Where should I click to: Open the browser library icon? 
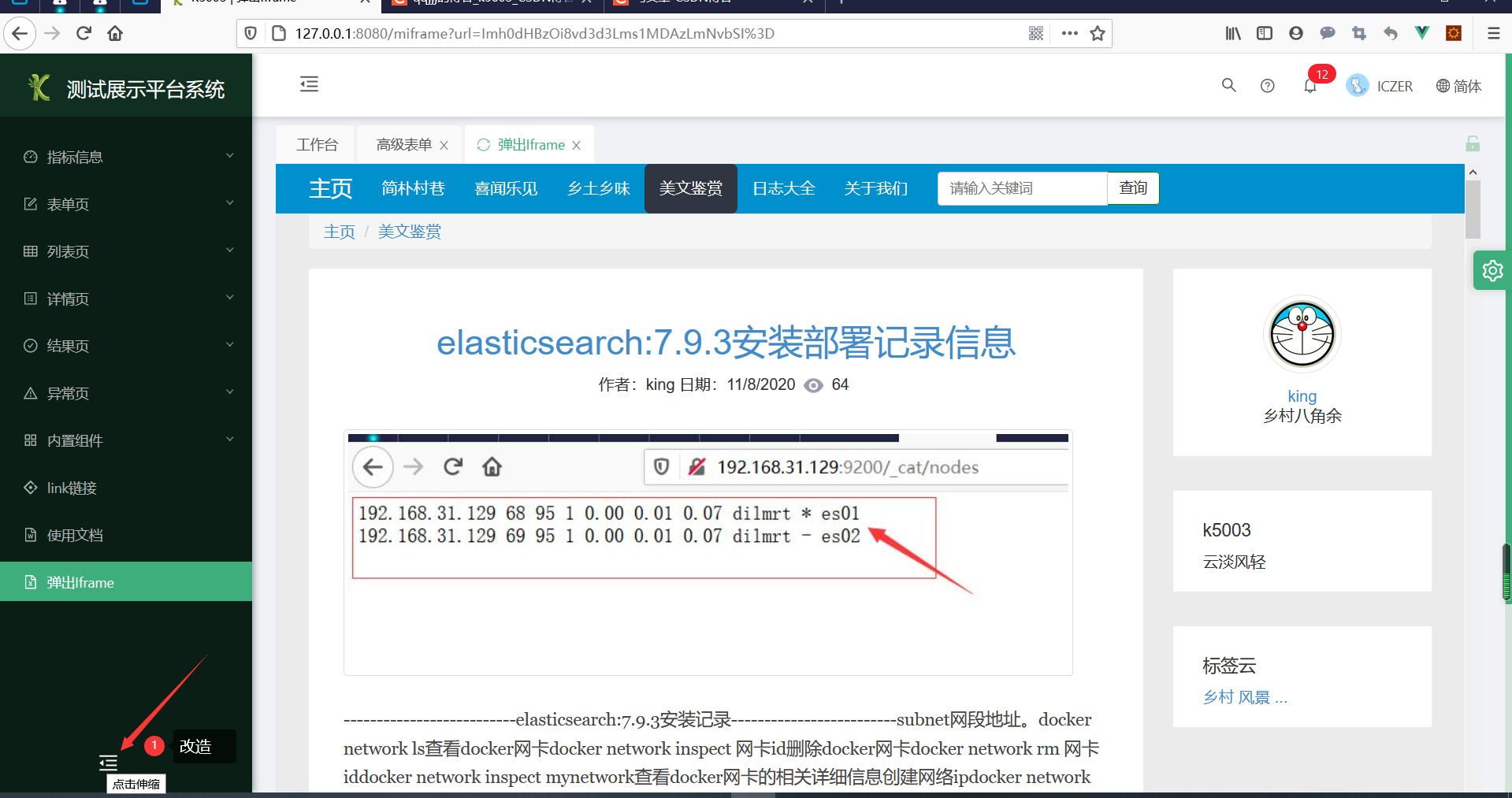click(1233, 33)
